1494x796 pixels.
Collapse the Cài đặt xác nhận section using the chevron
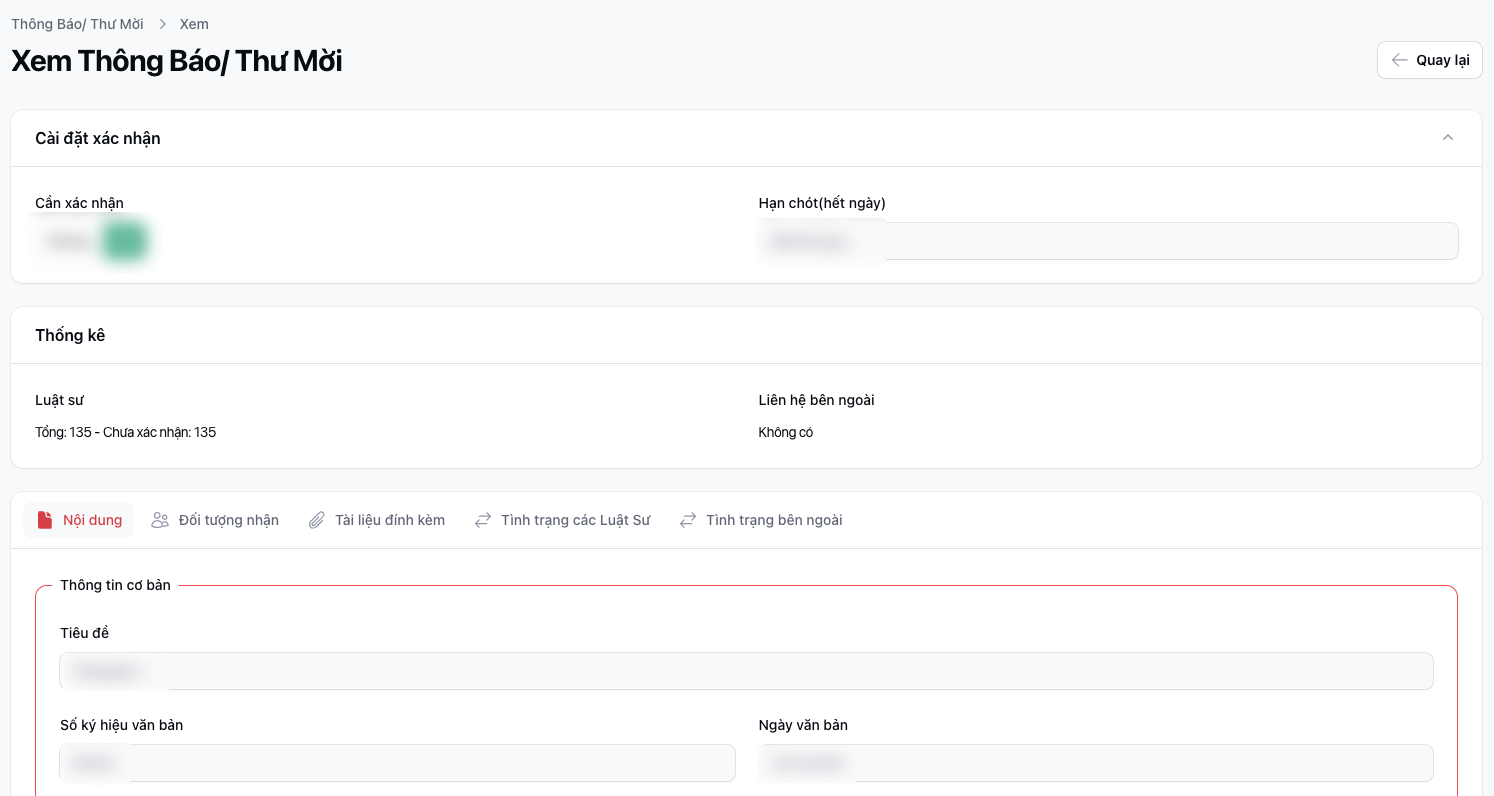pyautogui.click(x=1447, y=138)
